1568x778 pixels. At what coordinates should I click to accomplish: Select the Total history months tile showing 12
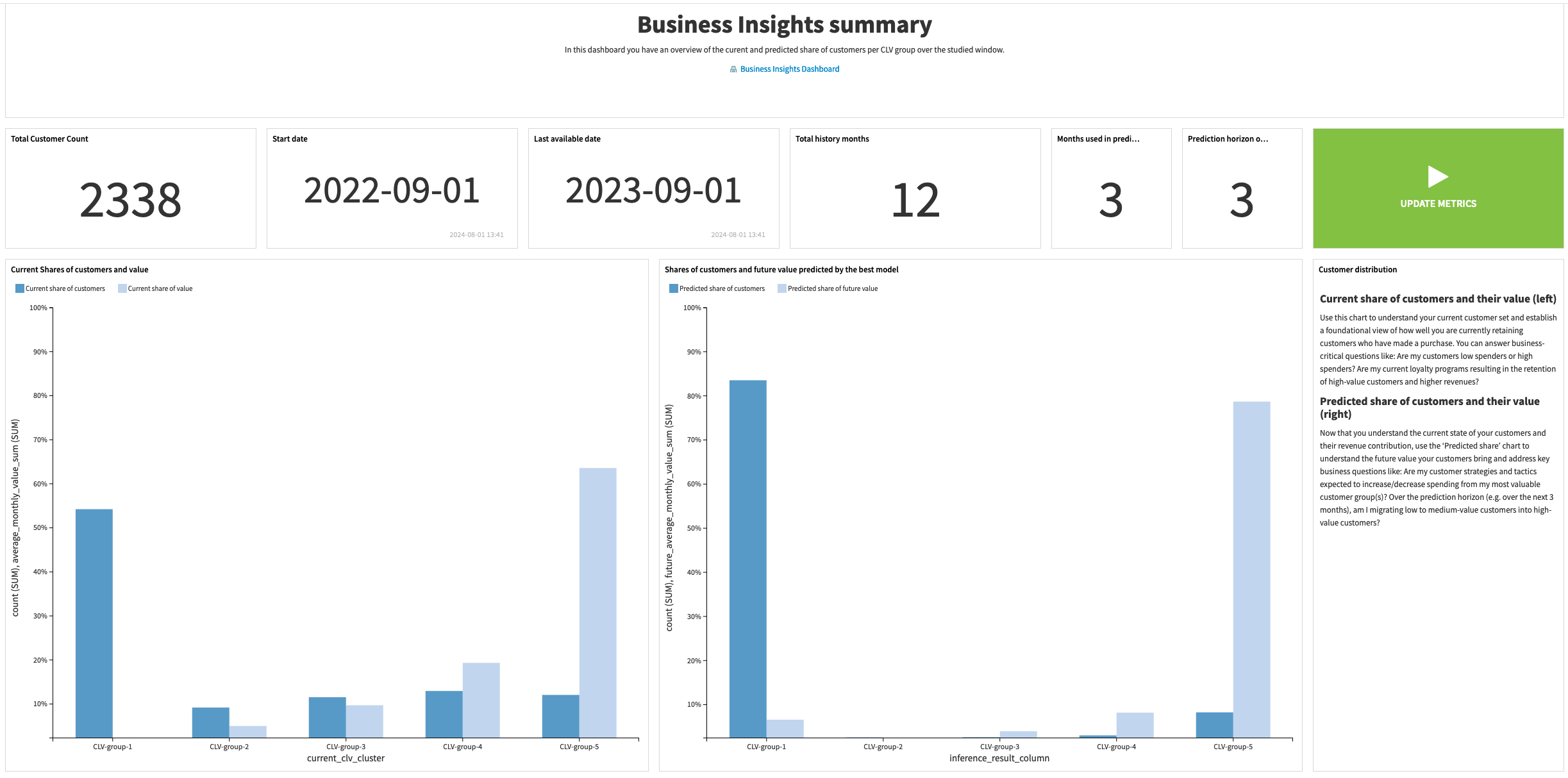pyautogui.click(x=915, y=188)
